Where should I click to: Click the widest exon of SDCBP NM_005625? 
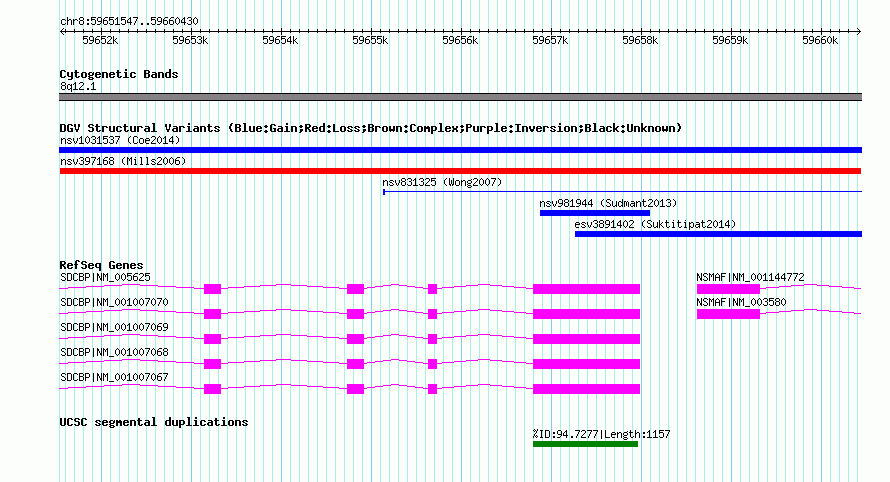pos(586,289)
